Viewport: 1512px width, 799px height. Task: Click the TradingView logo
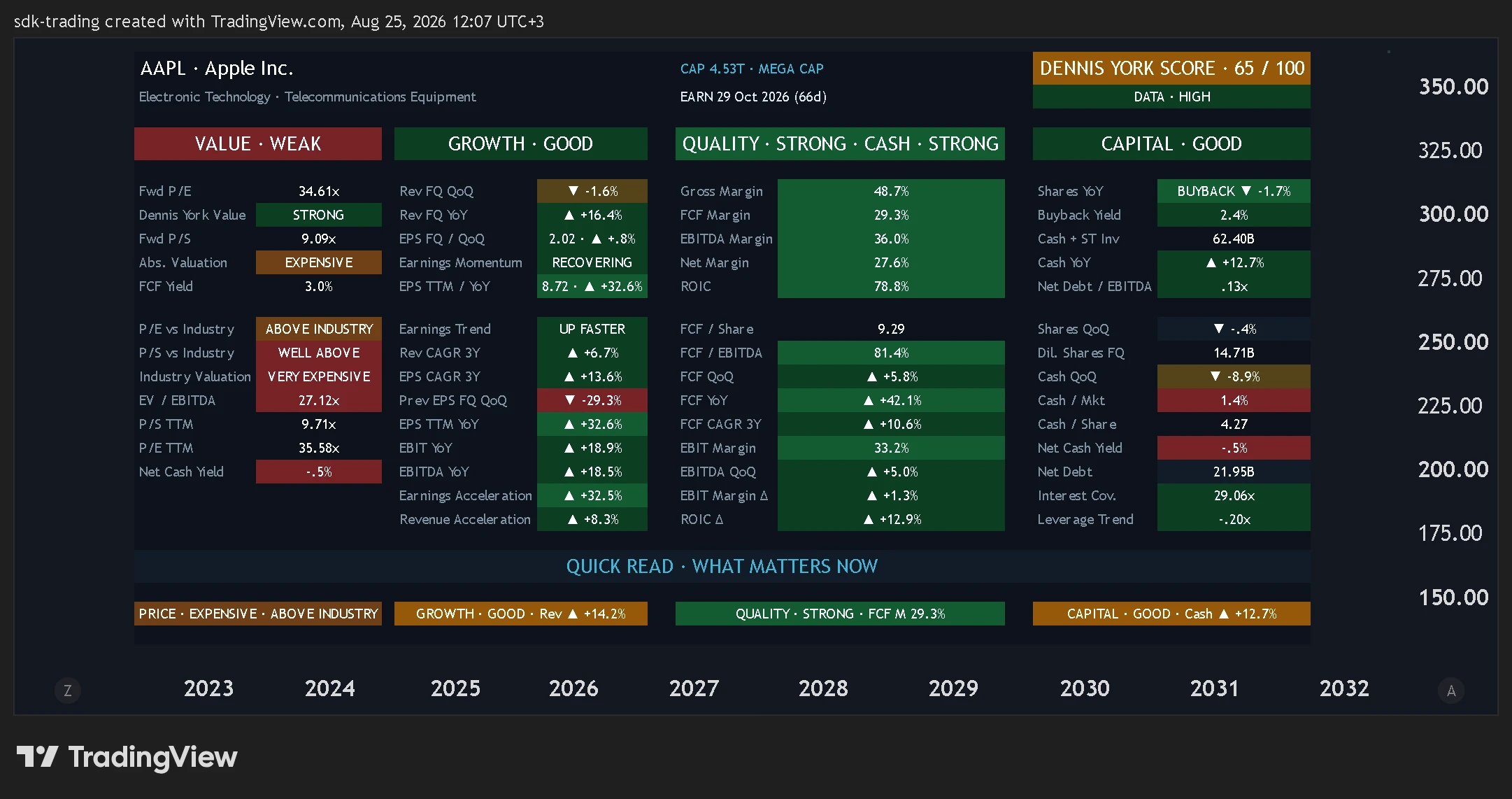click(x=127, y=757)
